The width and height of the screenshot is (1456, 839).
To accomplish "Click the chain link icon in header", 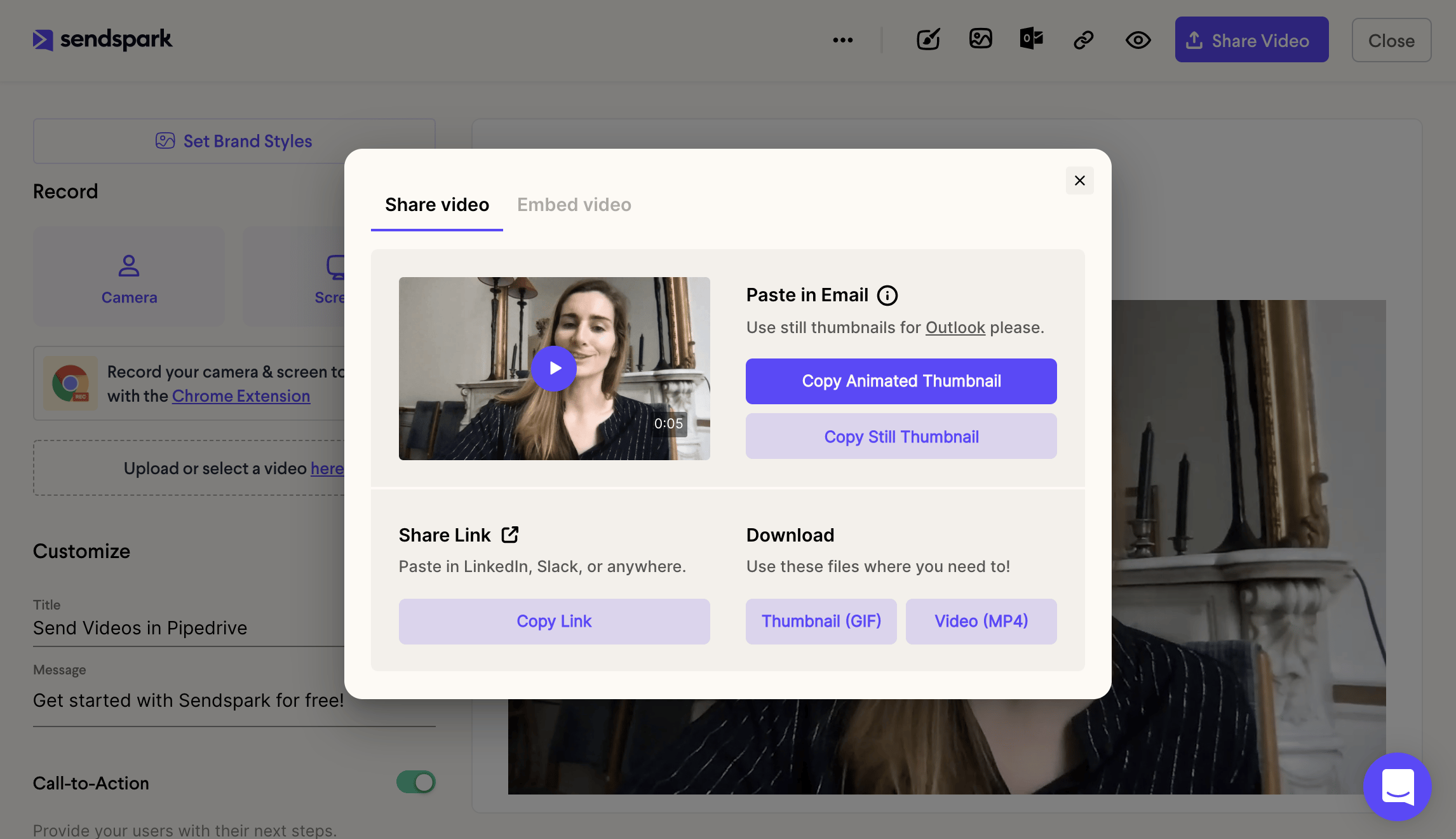I will tap(1084, 40).
